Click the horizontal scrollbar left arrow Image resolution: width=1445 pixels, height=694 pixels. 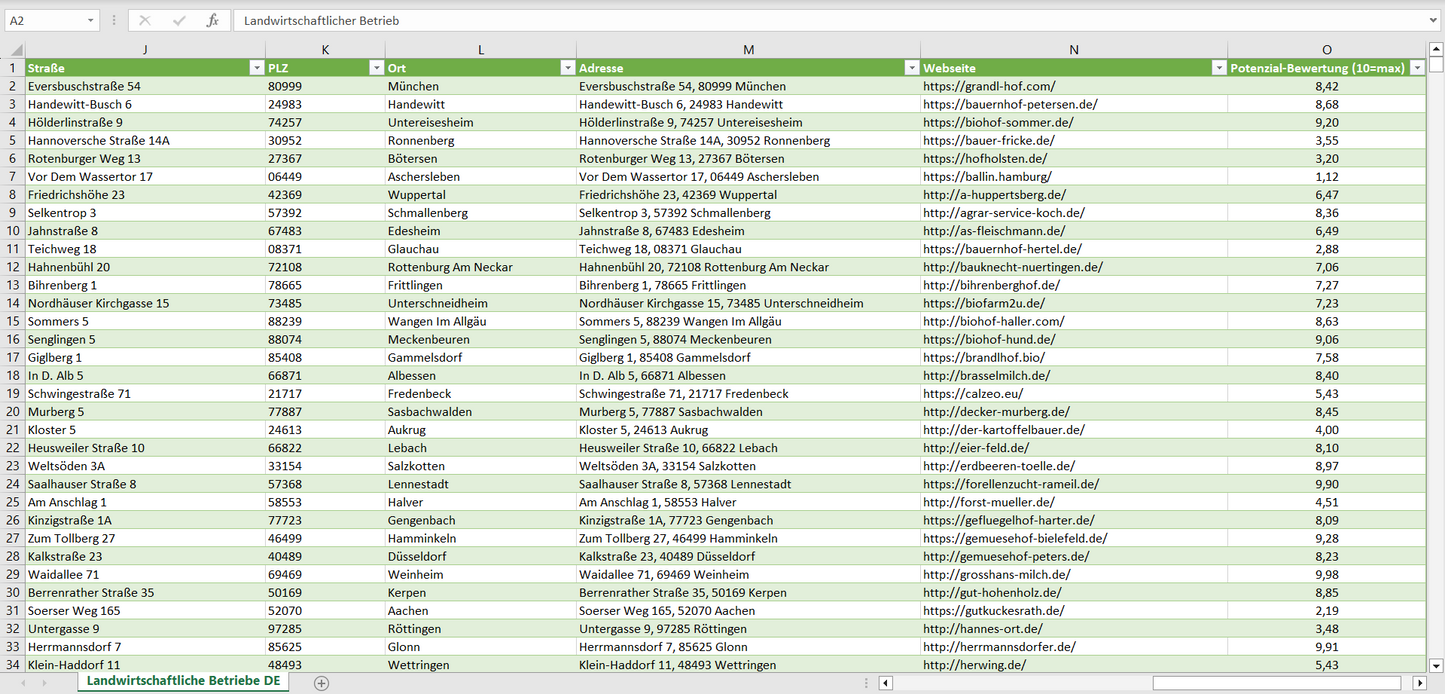click(886, 683)
